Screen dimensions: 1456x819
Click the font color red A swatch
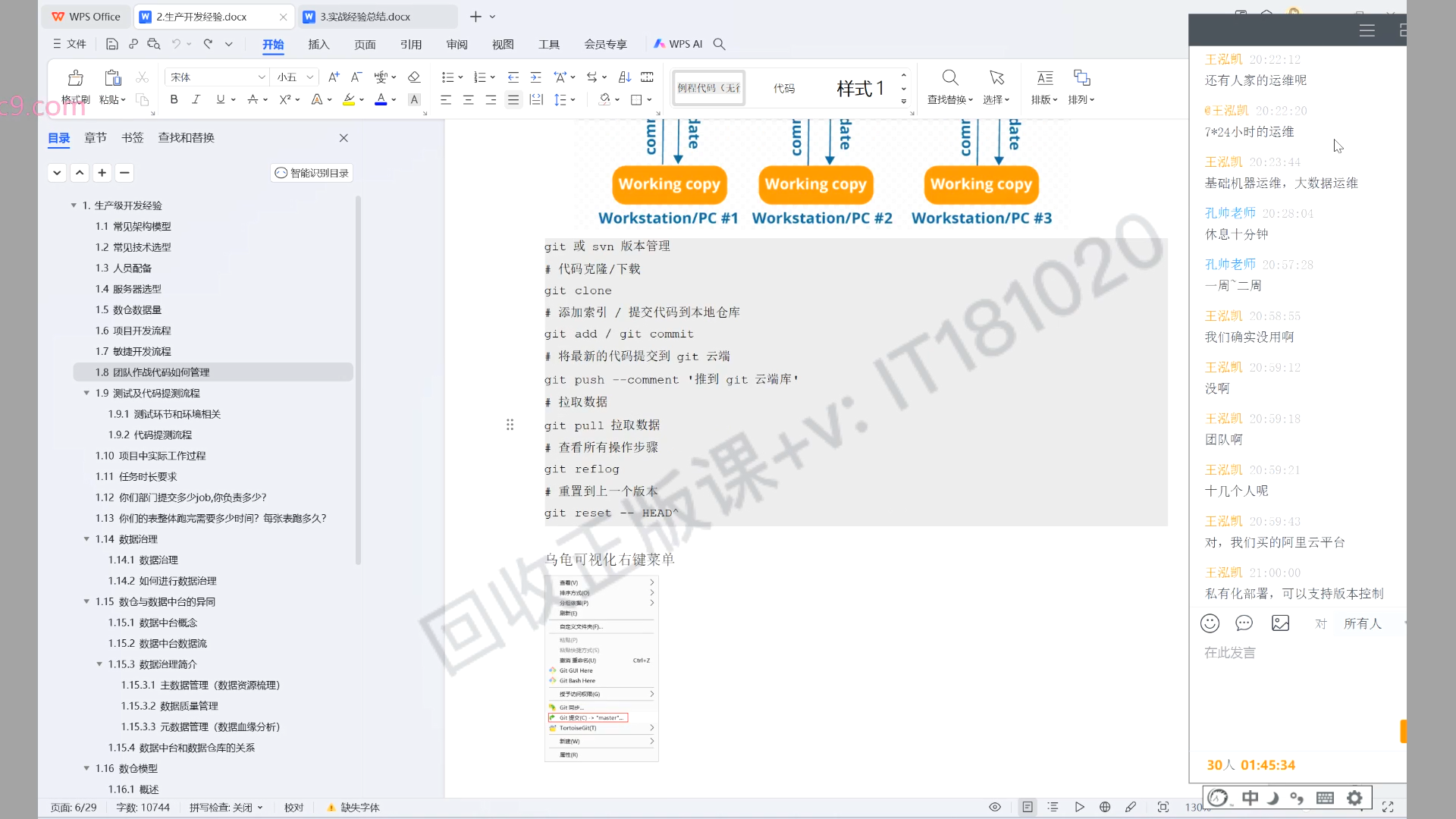(x=381, y=99)
